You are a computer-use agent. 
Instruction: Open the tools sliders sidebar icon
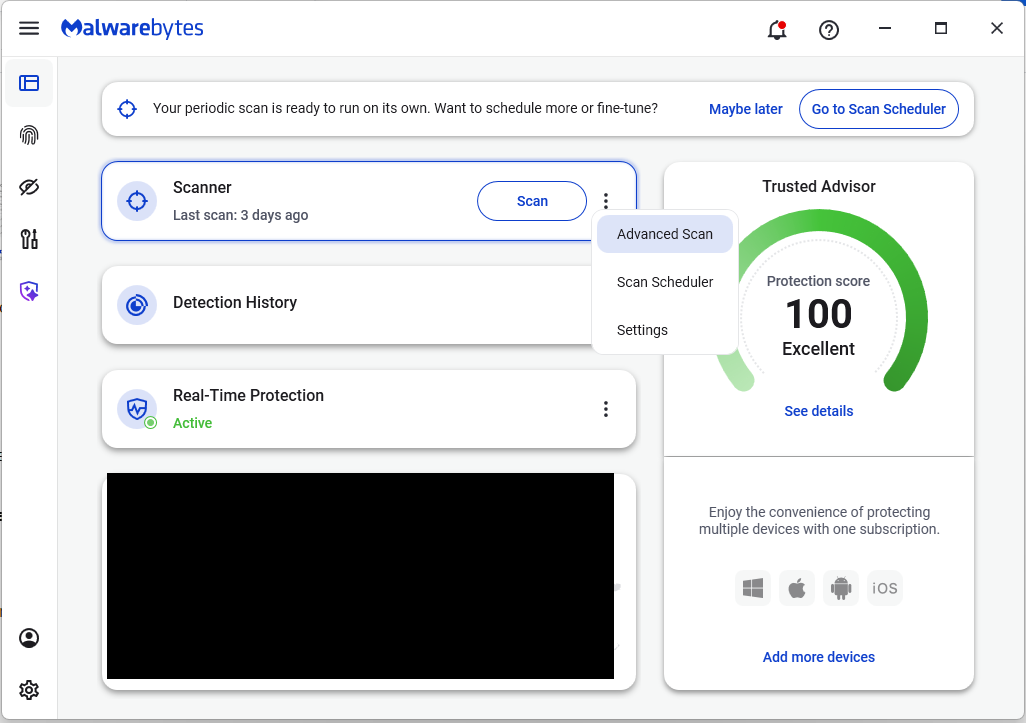(x=29, y=239)
